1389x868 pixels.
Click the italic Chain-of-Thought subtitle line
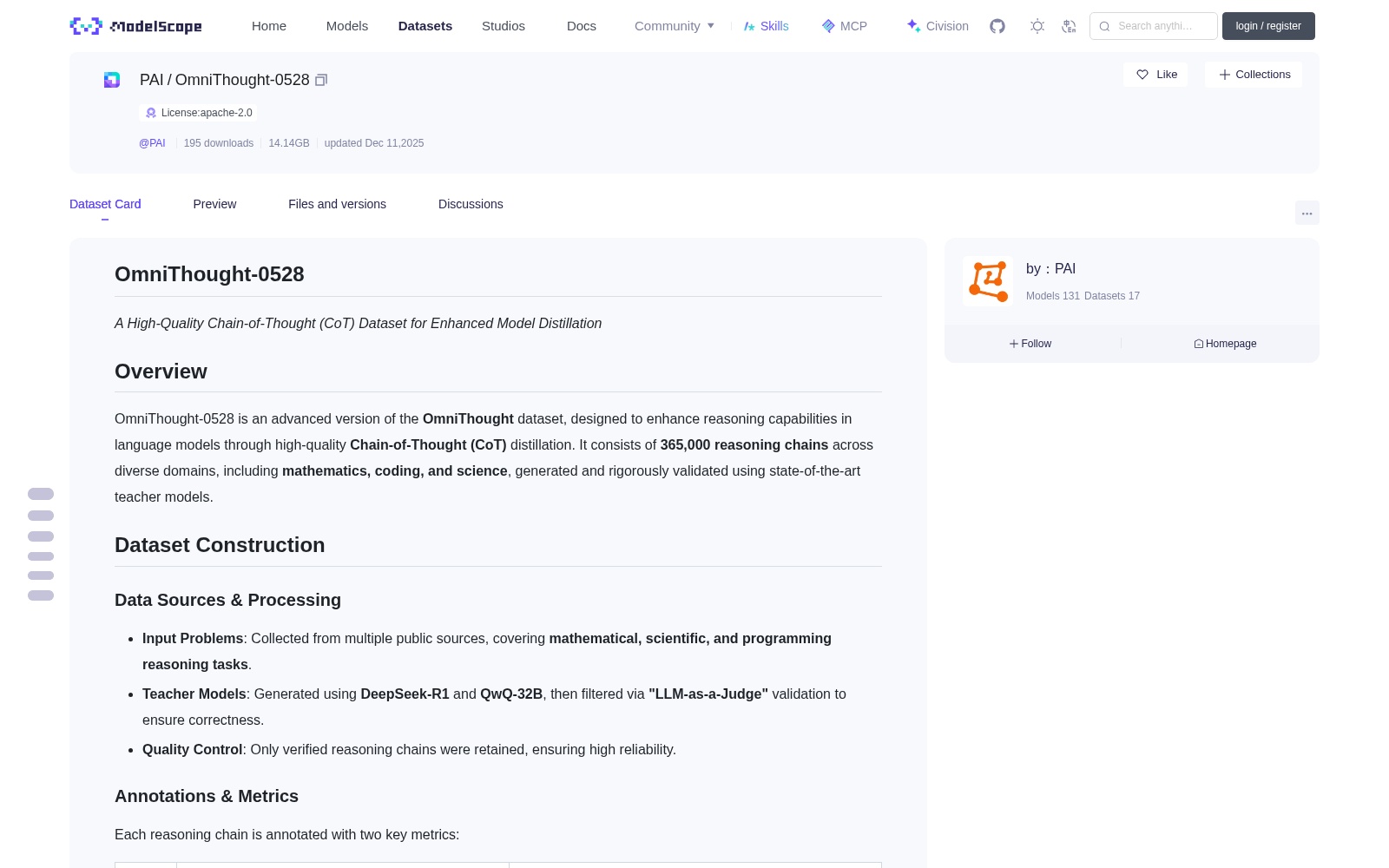point(358,324)
